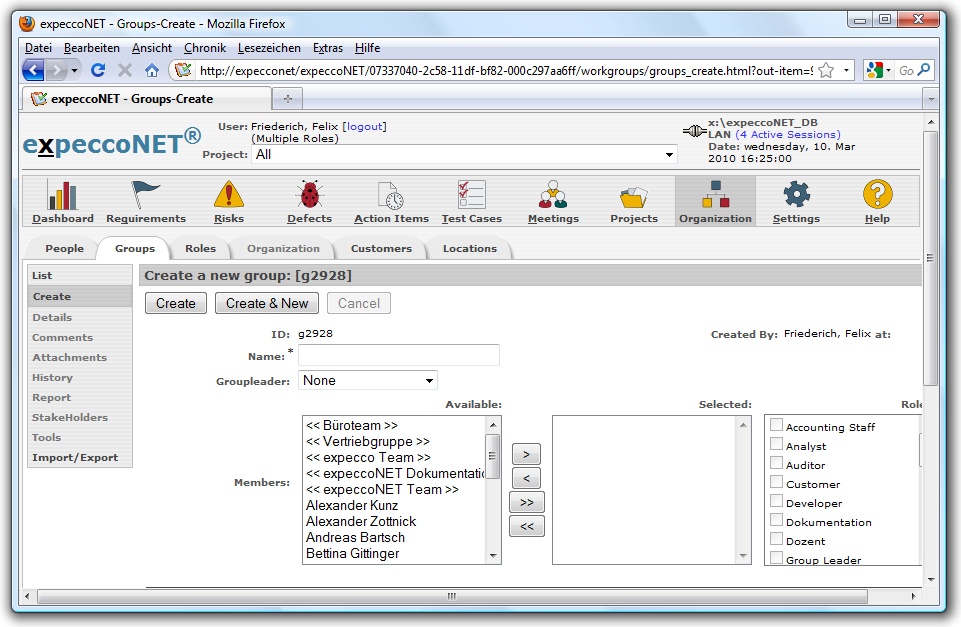Click the site identity icon in URL bar

(x=183, y=70)
